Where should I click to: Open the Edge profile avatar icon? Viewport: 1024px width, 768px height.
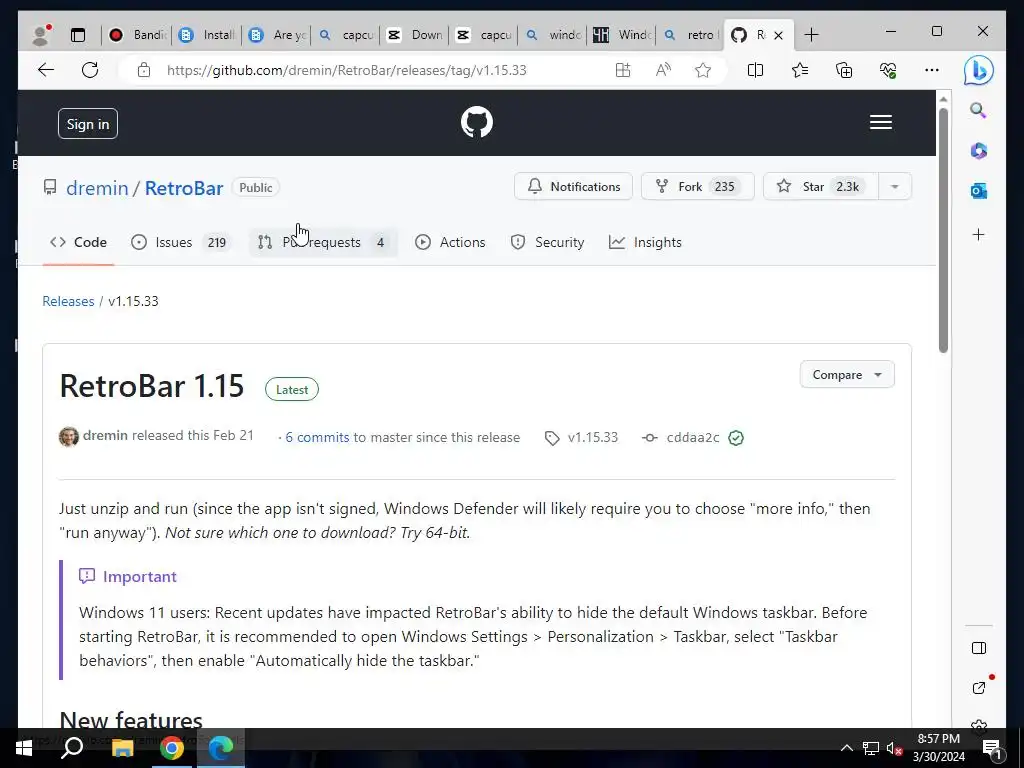point(41,35)
